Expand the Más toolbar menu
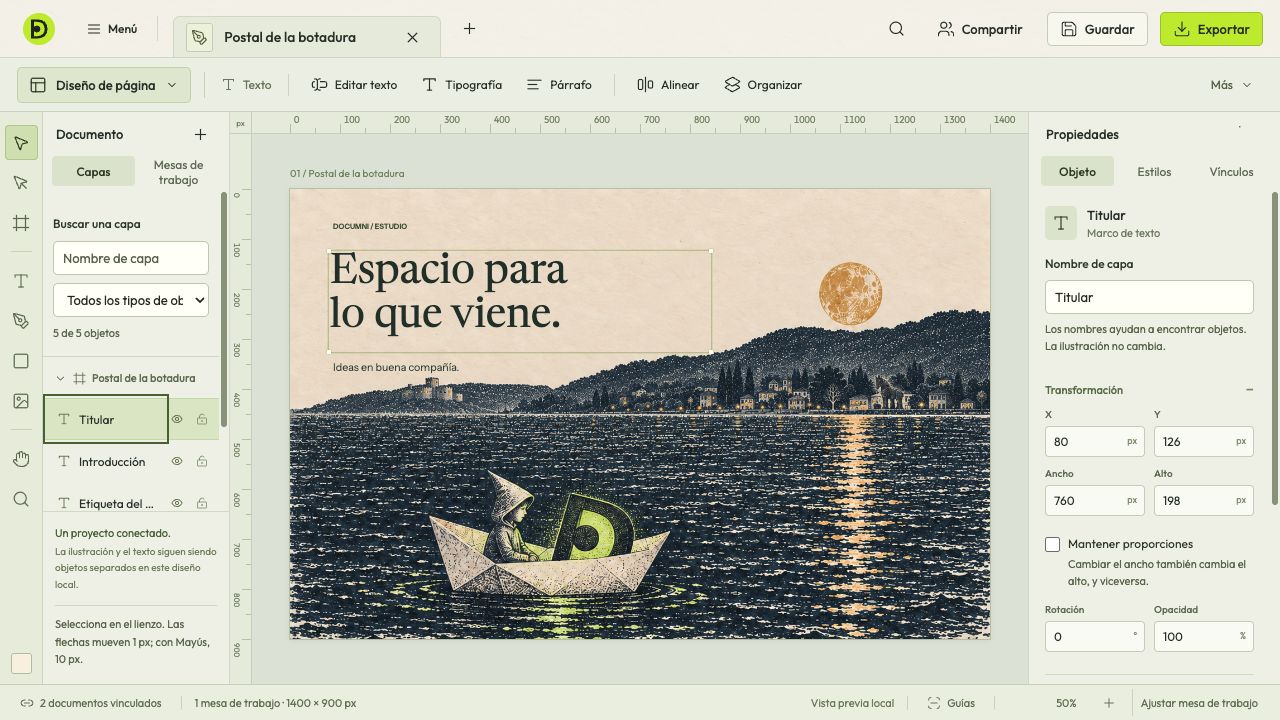 point(1231,85)
